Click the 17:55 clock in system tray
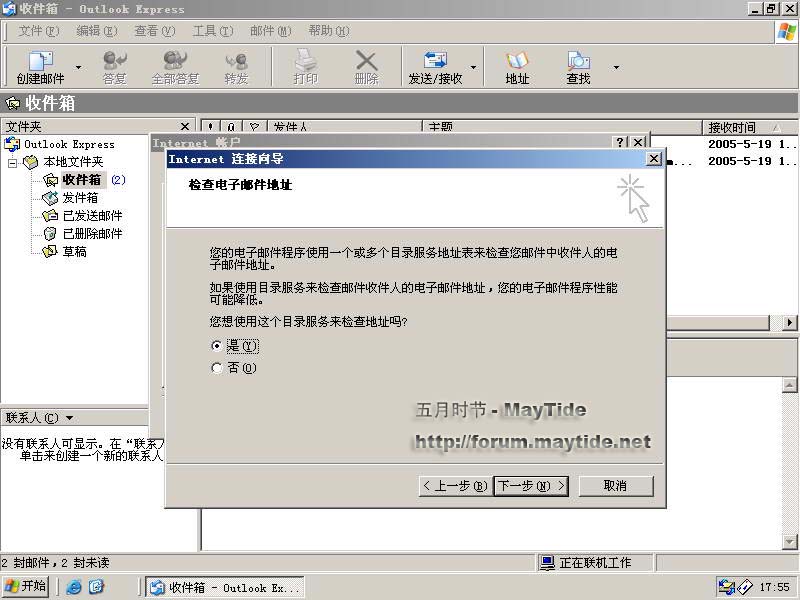This screenshot has width=800, height=600. pyautogui.click(x=774, y=587)
